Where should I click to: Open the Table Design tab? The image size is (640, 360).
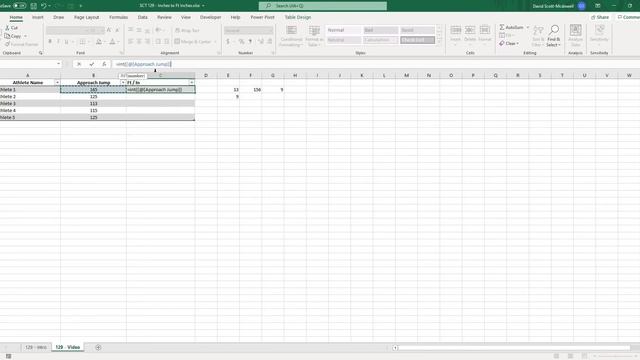click(298, 17)
